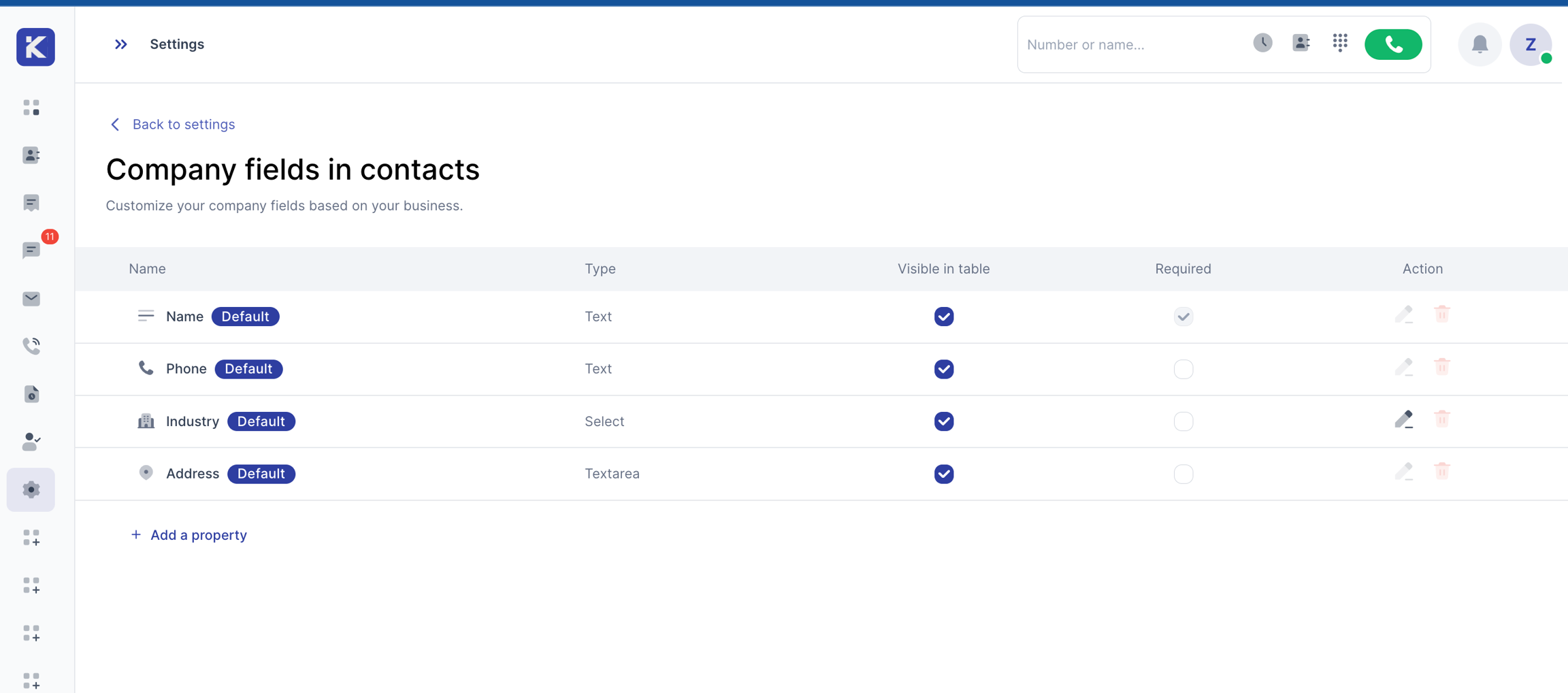Edit the Industry field with pencil icon
Image resolution: width=1568 pixels, height=693 pixels.
click(1403, 419)
